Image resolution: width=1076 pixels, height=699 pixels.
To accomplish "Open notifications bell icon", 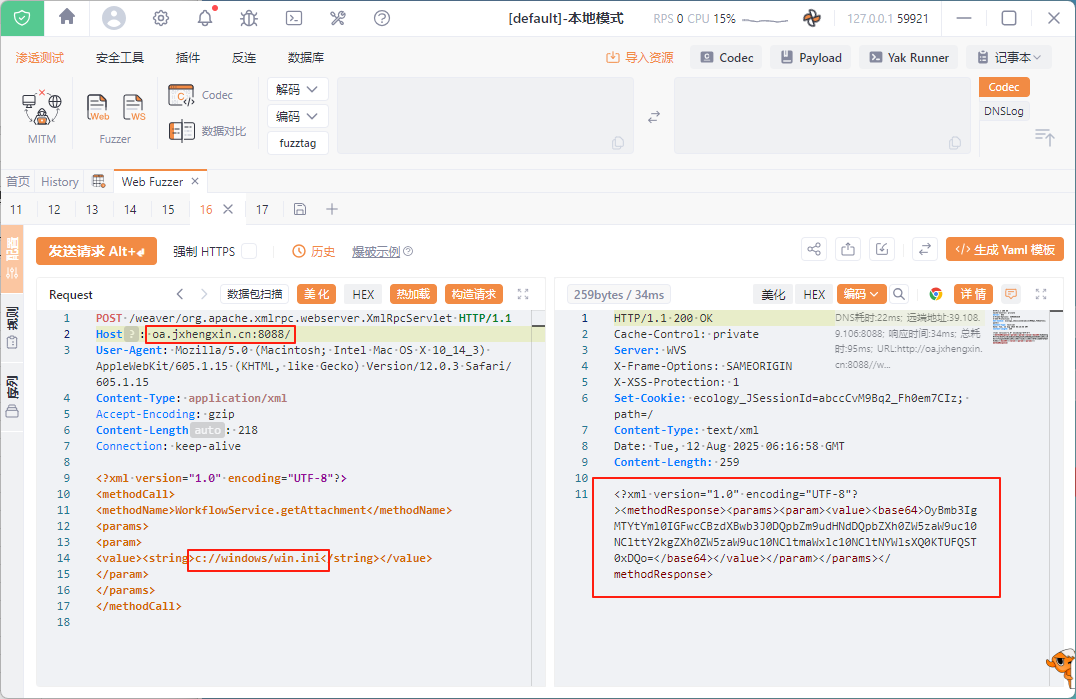I will coord(205,18).
